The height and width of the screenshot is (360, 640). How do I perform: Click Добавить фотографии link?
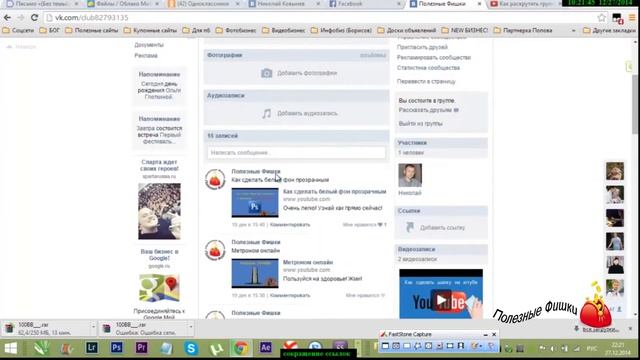307,73
